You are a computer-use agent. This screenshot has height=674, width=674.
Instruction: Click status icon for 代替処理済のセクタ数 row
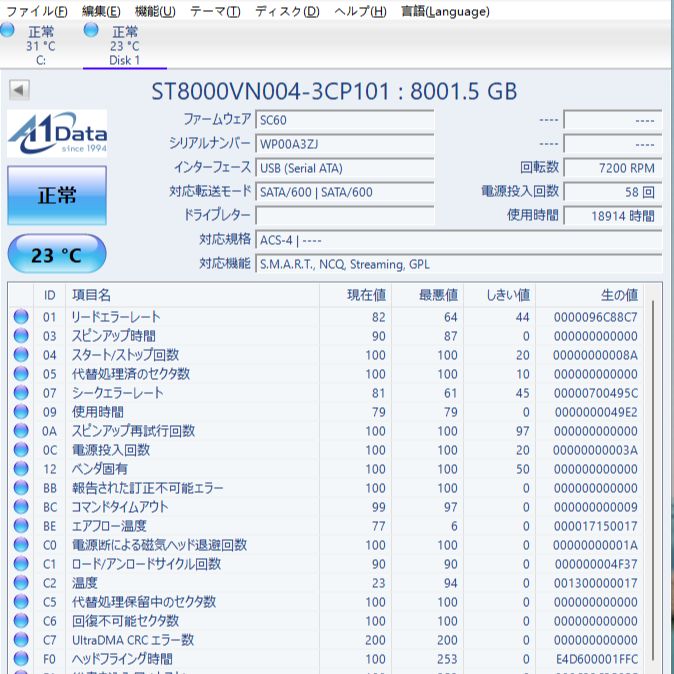(x=21, y=374)
